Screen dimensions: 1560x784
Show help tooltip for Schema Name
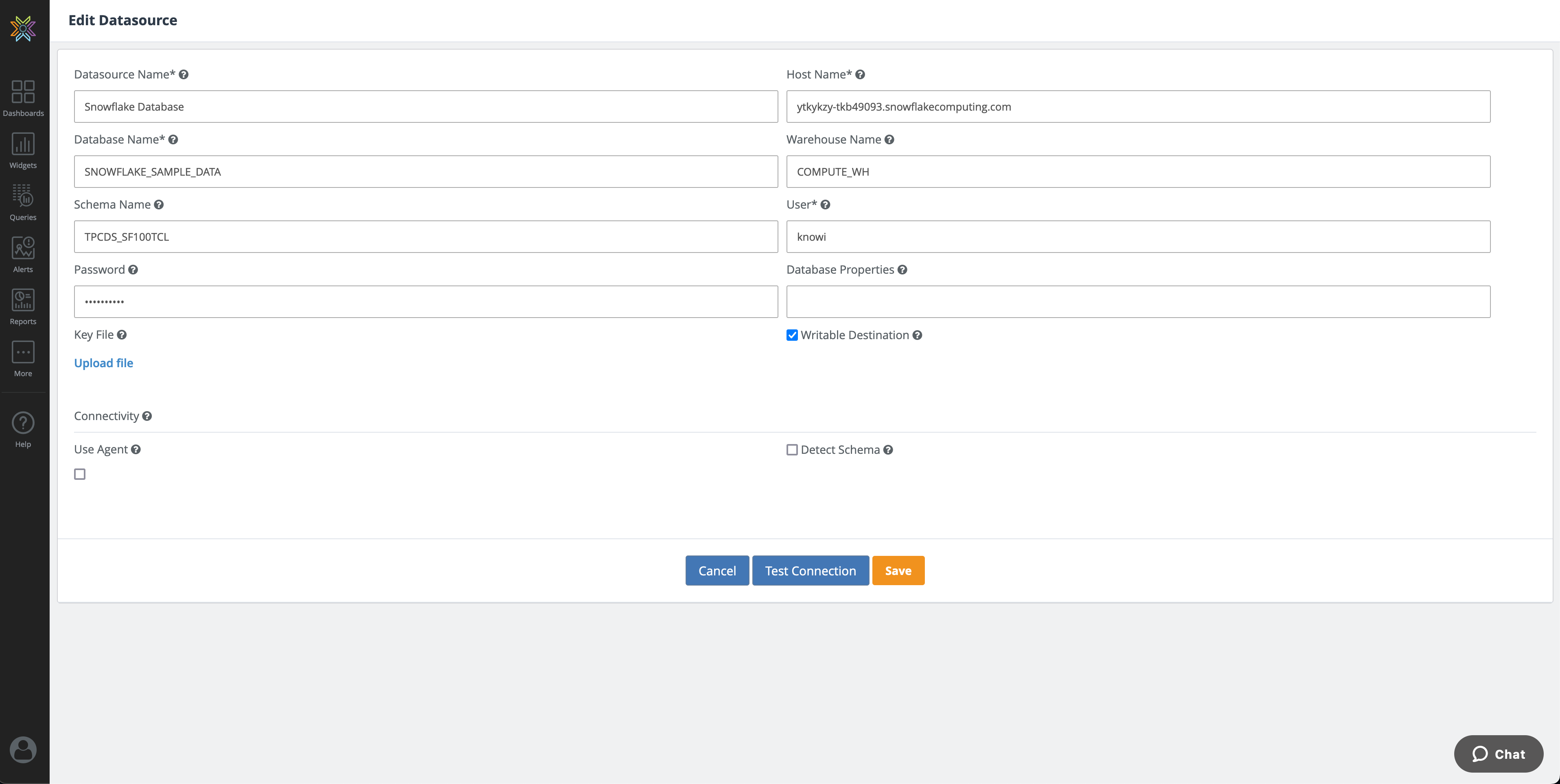click(x=159, y=205)
